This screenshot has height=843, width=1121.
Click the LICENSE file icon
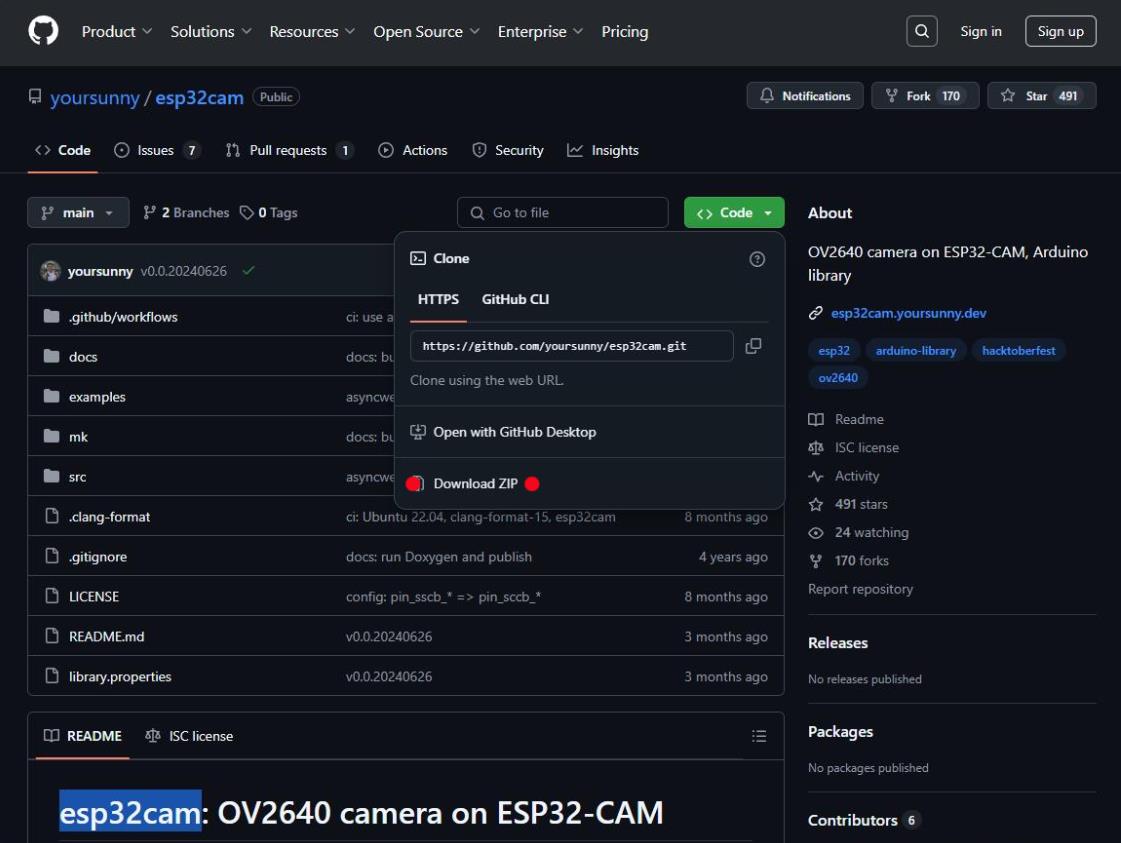51,596
